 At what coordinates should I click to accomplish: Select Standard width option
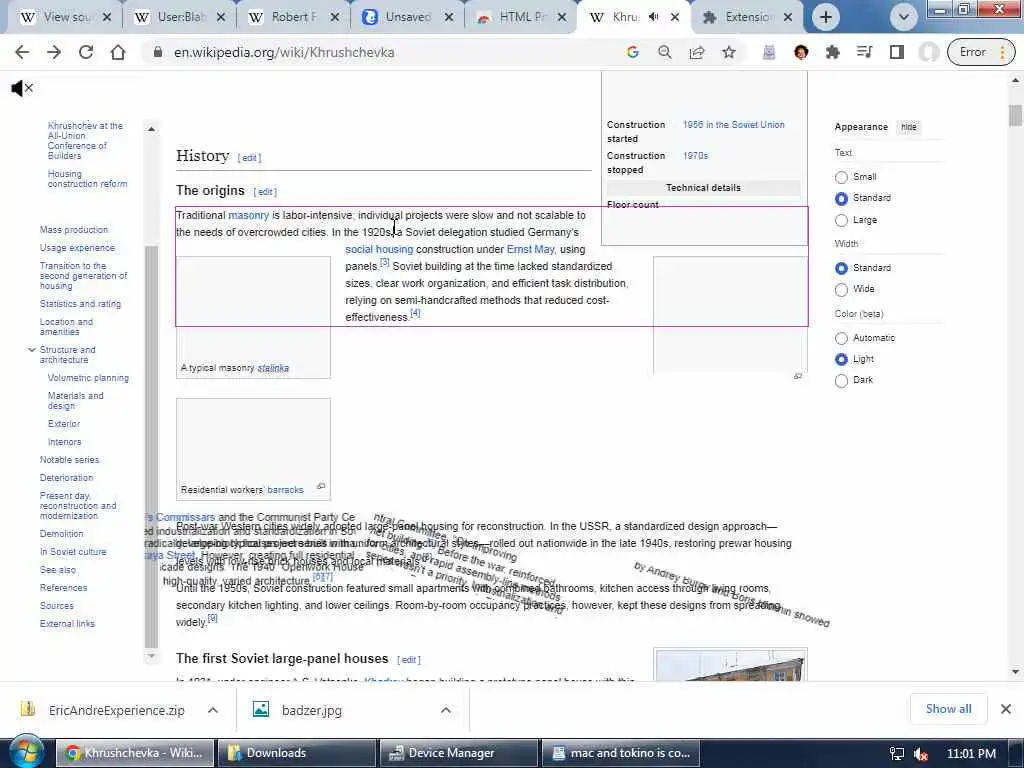[x=841, y=268]
